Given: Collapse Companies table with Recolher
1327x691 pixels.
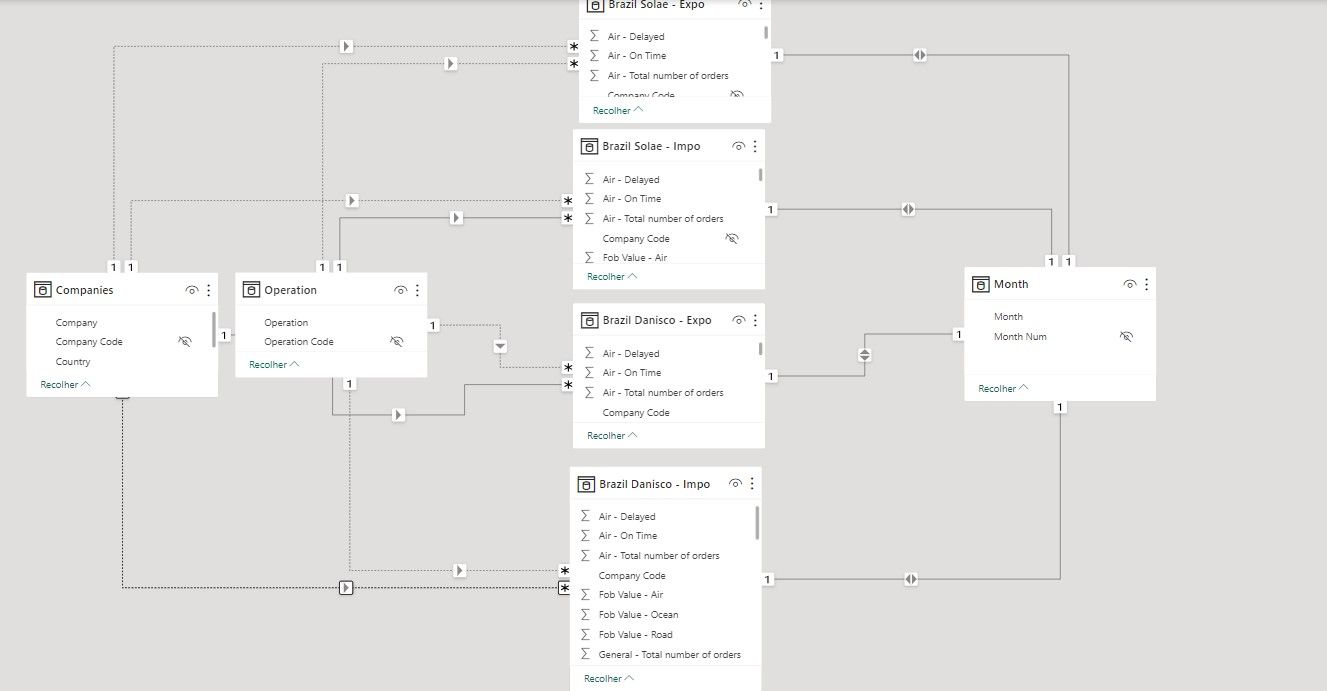Looking at the screenshot, I should (65, 384).
